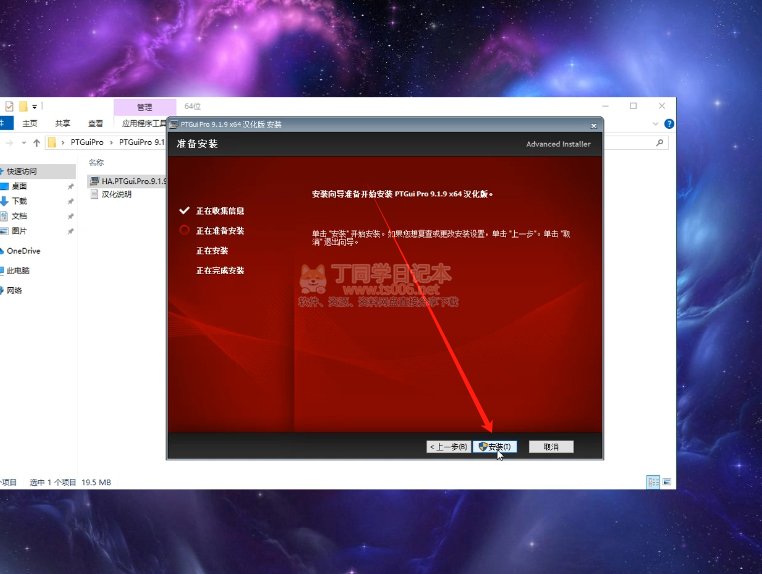Click the 下载 arrow icon in sidebar
Viewport: 762px width, 574px height.
(x=4, y=201)
